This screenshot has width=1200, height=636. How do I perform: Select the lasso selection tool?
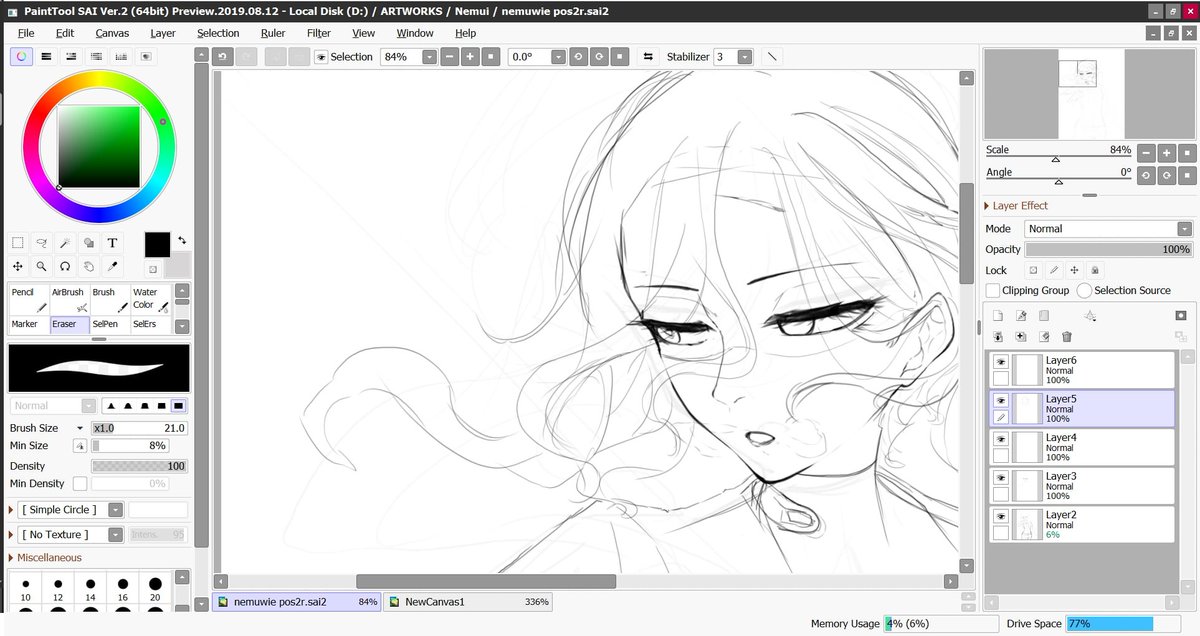point(42,242)
